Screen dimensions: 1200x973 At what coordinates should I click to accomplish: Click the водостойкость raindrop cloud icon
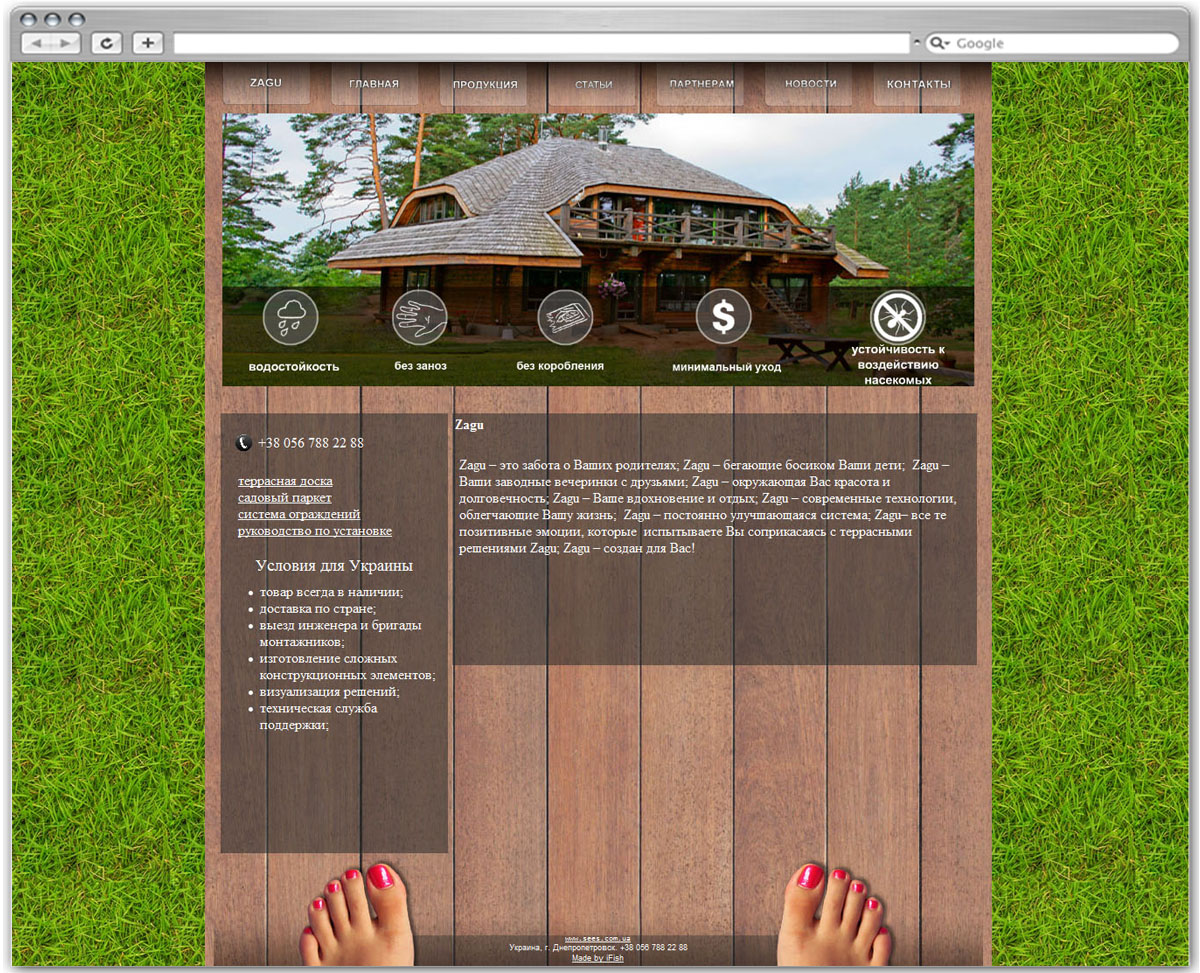[290, 317]
